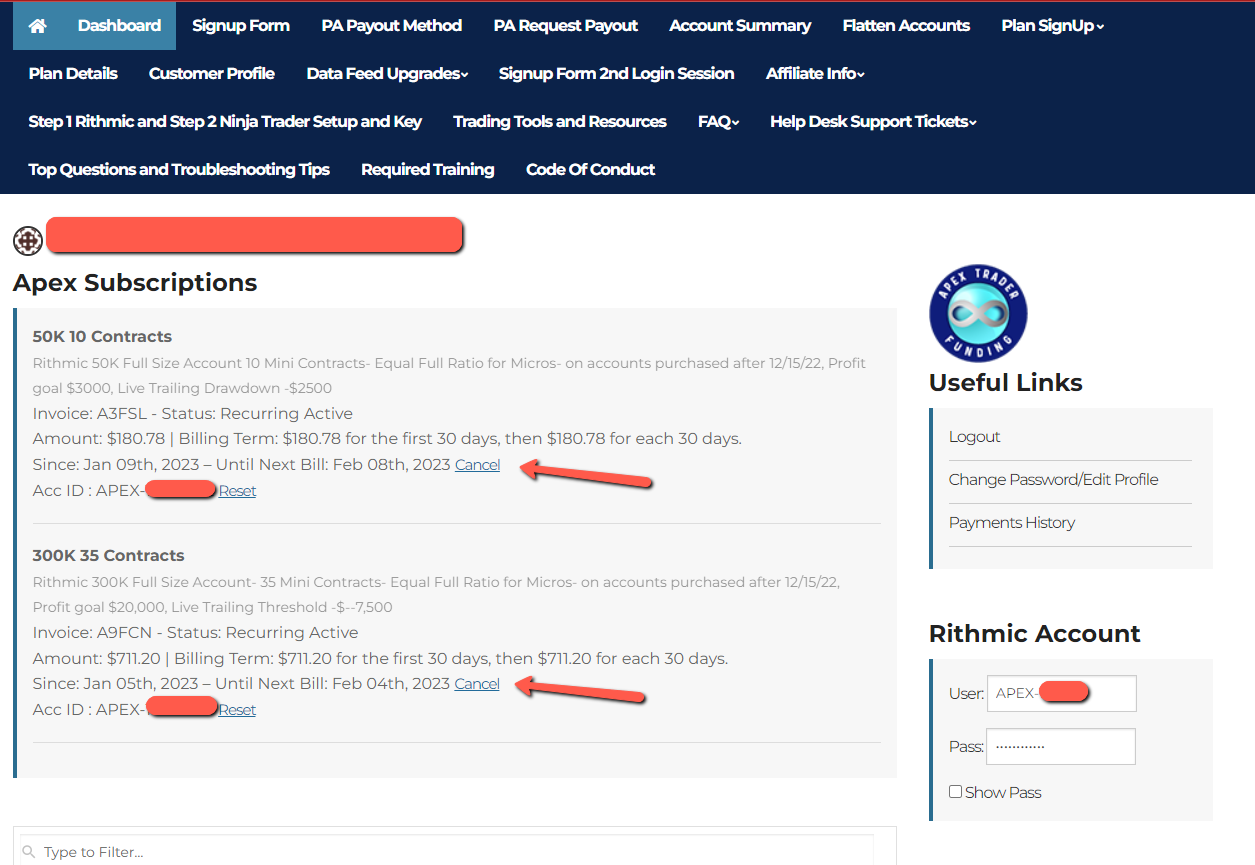Click invoice A3FSL status line

[x=193, y=414]
